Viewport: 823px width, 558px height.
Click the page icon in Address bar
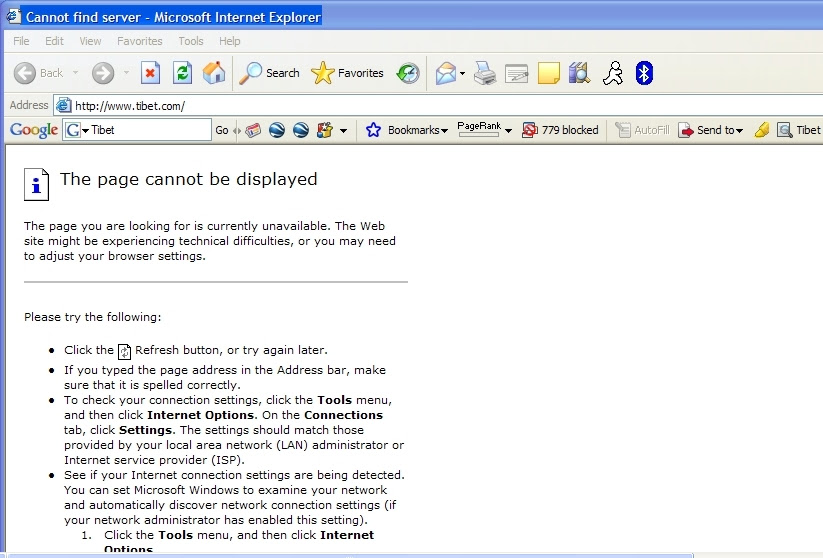point(64,106)
